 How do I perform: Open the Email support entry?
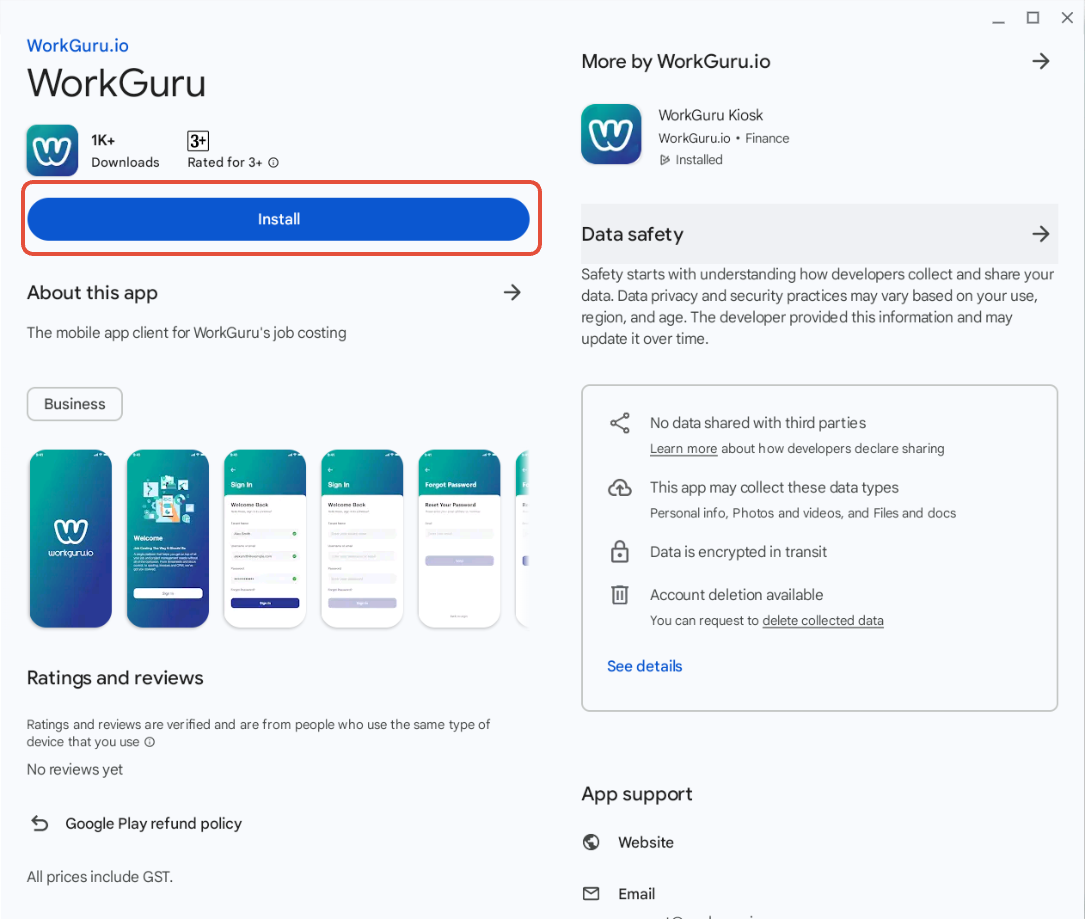tap(636, 893)
